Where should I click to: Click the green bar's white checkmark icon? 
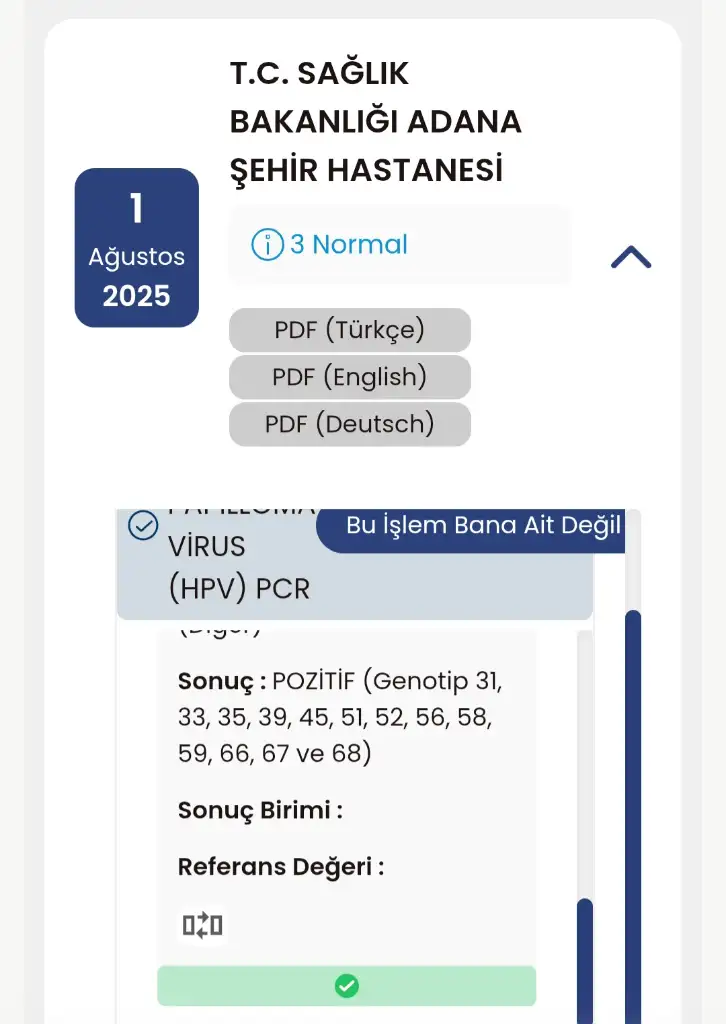pos(346,986)
